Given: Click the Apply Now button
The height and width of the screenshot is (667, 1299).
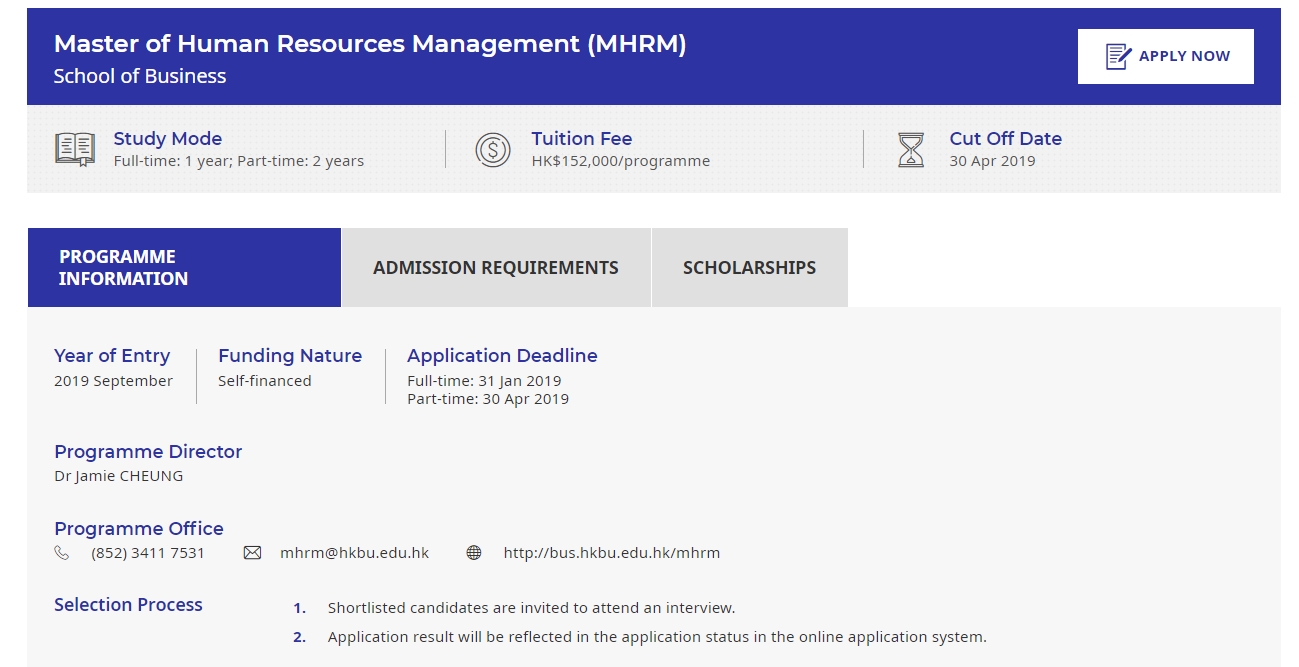Looking at the screenshot, I should point(1165,57).
